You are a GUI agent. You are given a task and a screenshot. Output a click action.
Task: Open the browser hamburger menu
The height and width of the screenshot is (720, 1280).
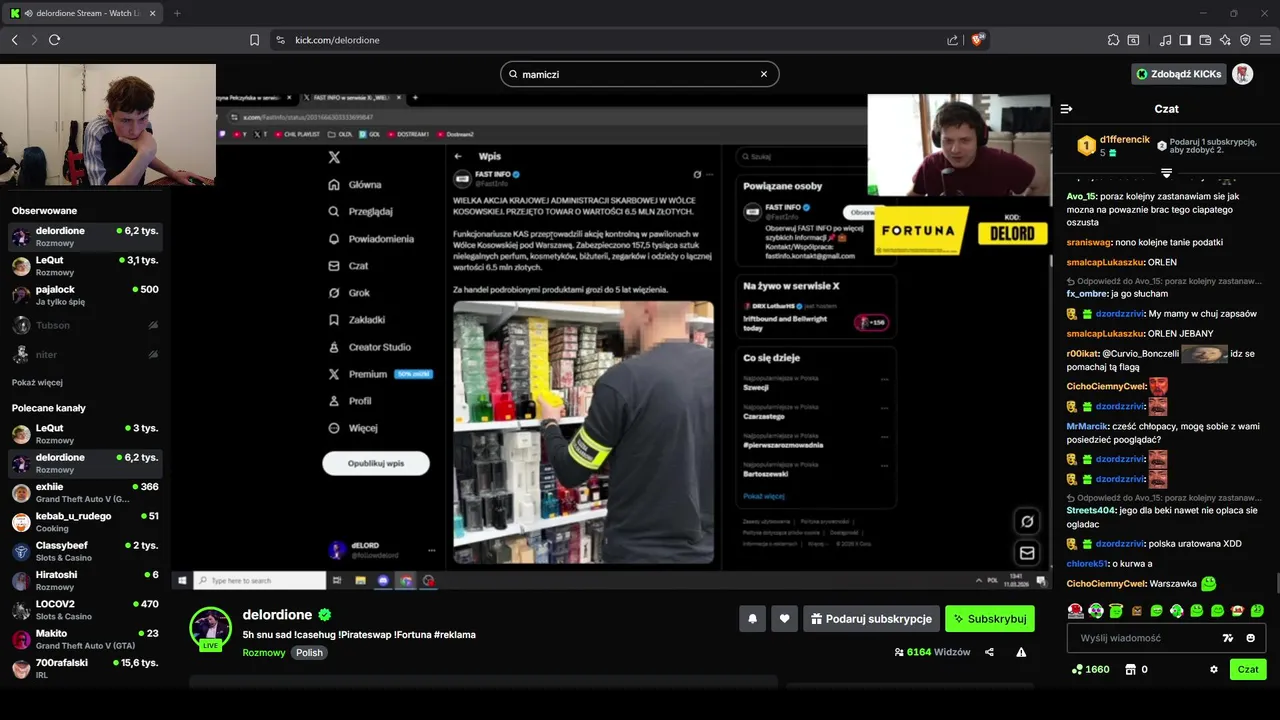point(1265,40)
